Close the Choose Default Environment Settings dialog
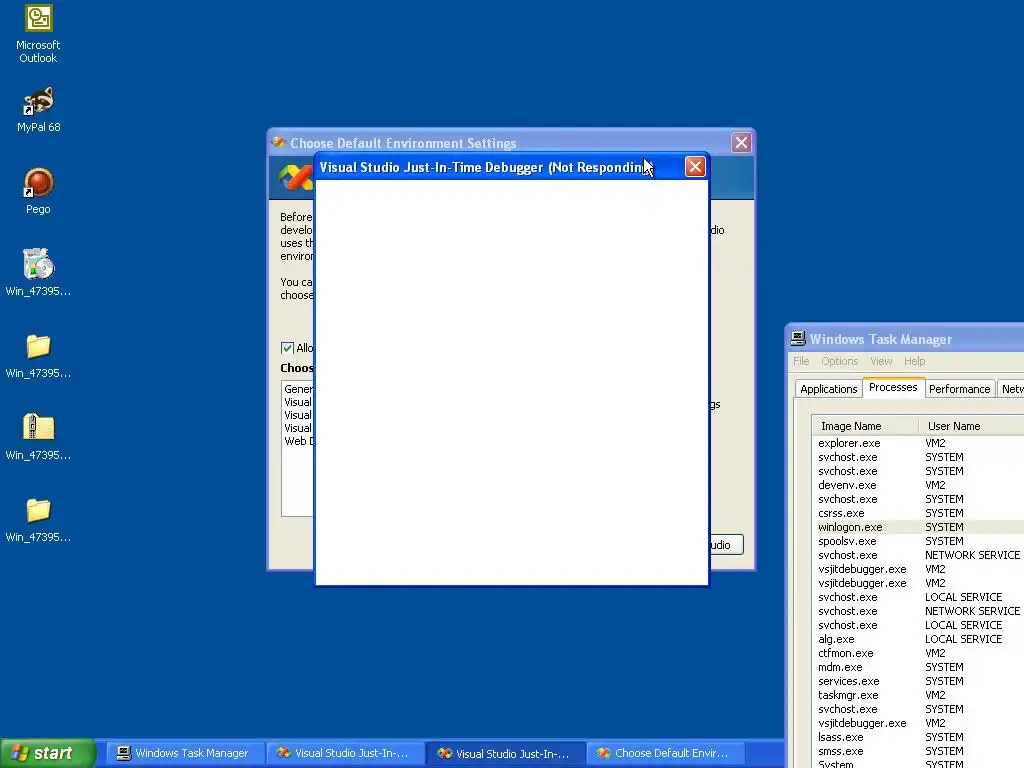This screenshot has height=768, width=1024. tap(741, 142)
